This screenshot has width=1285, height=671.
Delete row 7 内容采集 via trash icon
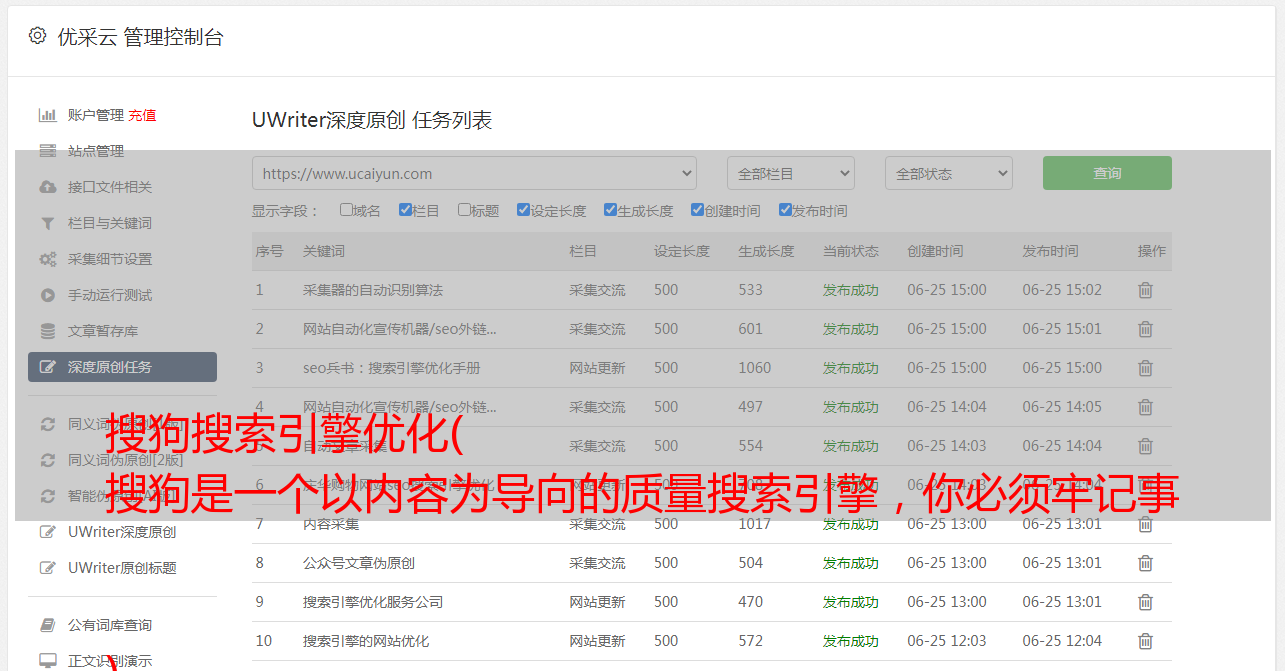pyautogui.click(x=1146, y=524)
